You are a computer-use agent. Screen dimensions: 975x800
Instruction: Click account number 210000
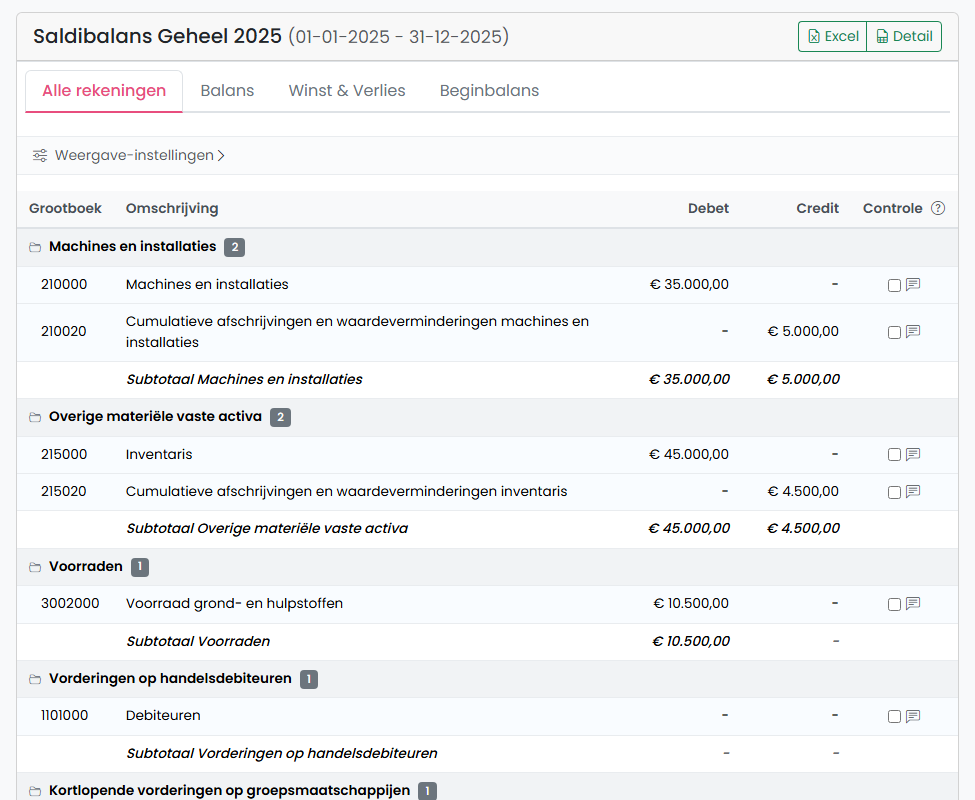click(x=64, y=285)
